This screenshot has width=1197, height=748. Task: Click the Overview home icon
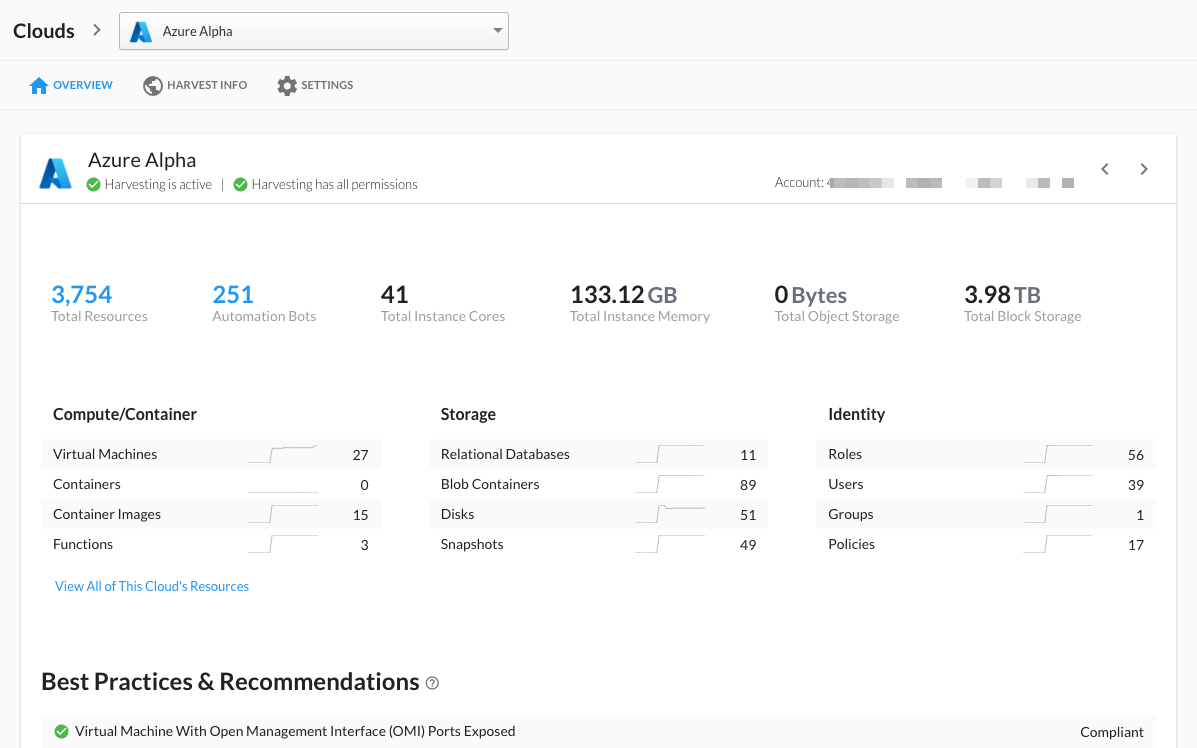39,85
